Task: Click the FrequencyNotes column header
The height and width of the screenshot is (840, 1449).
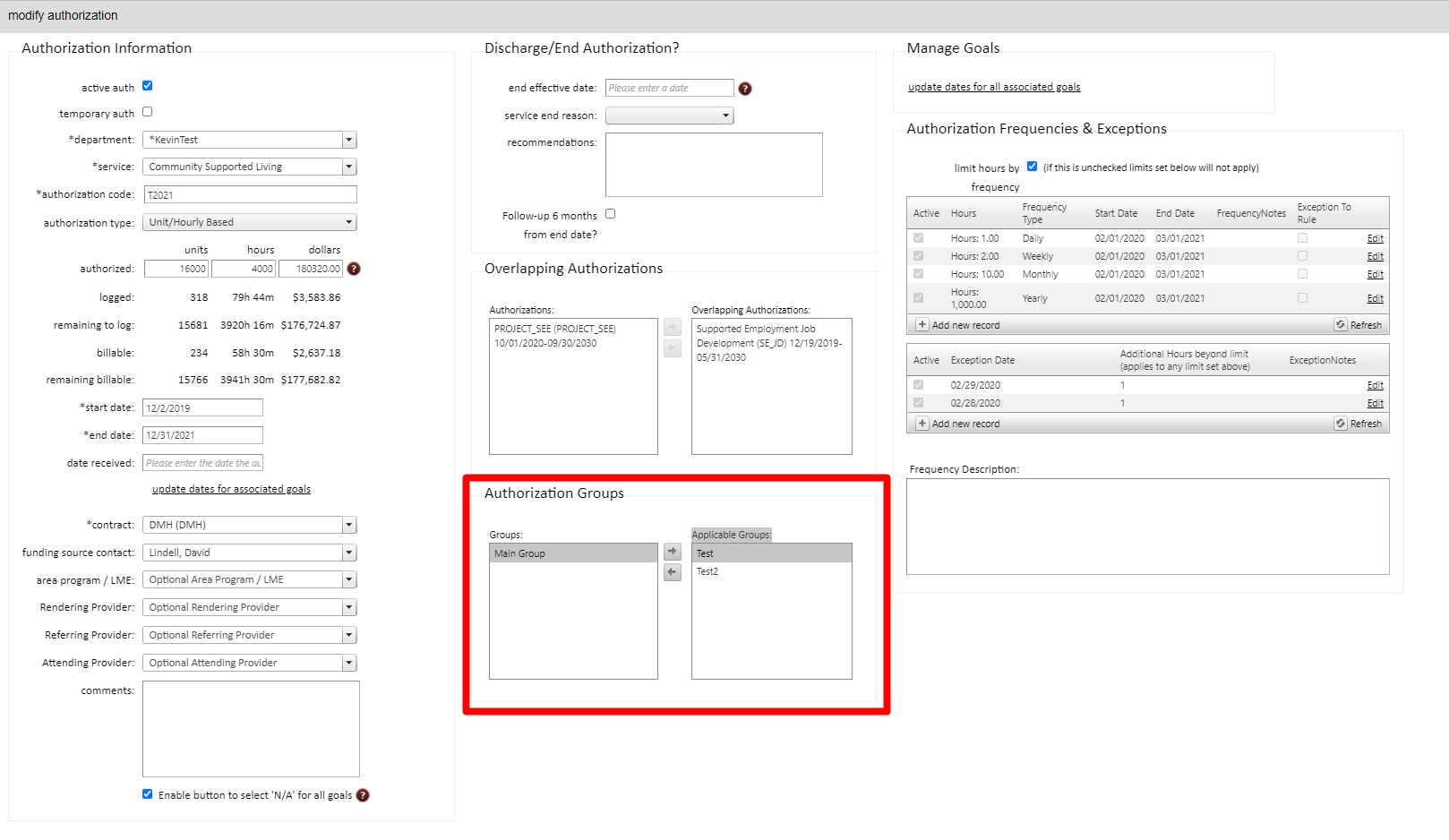Action: (1251, 213)
